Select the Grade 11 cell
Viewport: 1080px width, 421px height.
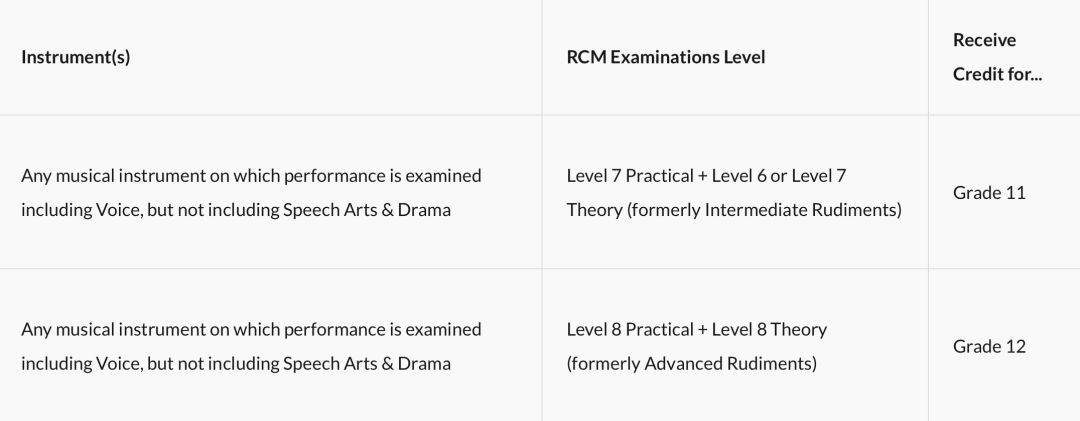click(989, 192)
